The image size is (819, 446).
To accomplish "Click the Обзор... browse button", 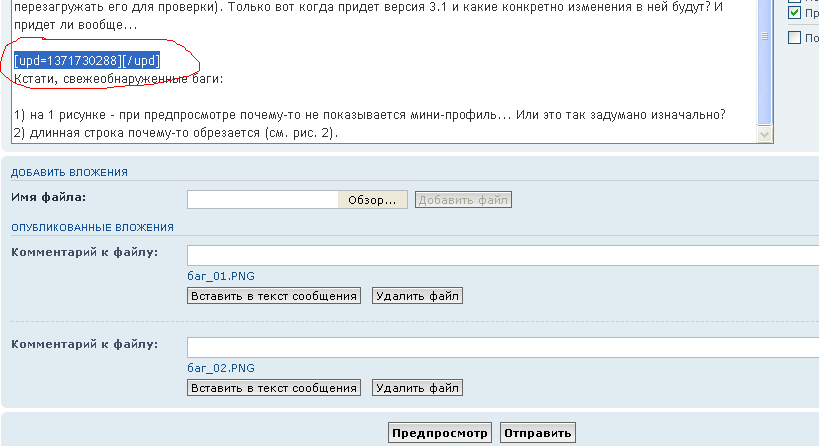I will coord(374,200).
